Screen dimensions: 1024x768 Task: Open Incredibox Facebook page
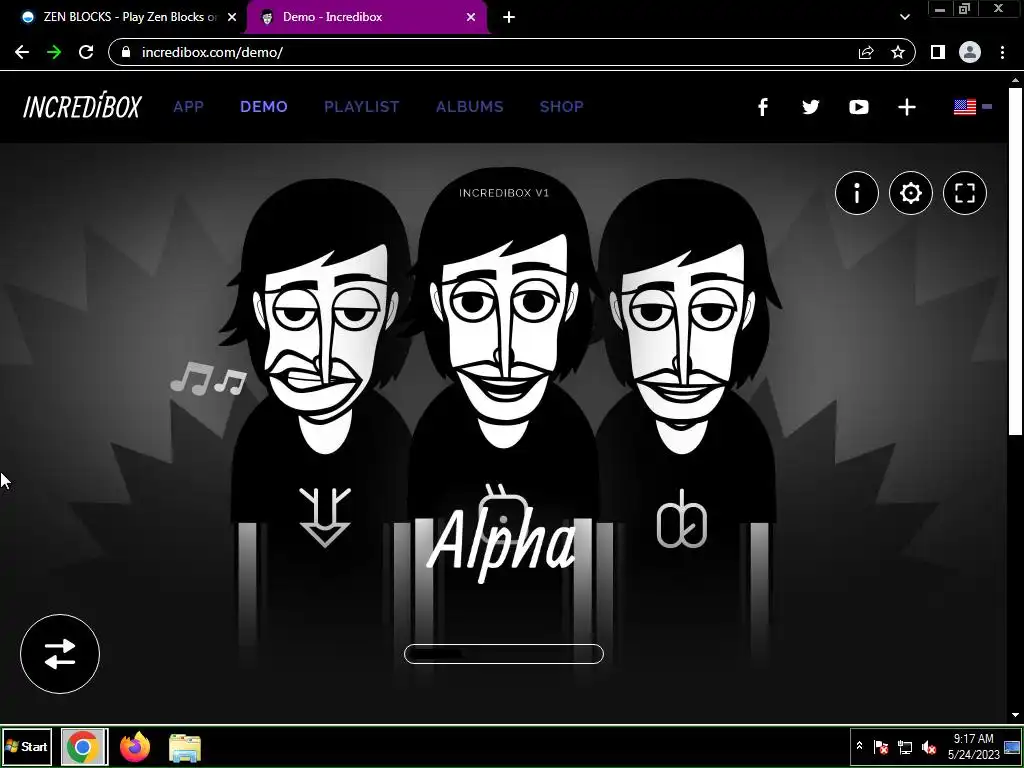coord(762,107)
